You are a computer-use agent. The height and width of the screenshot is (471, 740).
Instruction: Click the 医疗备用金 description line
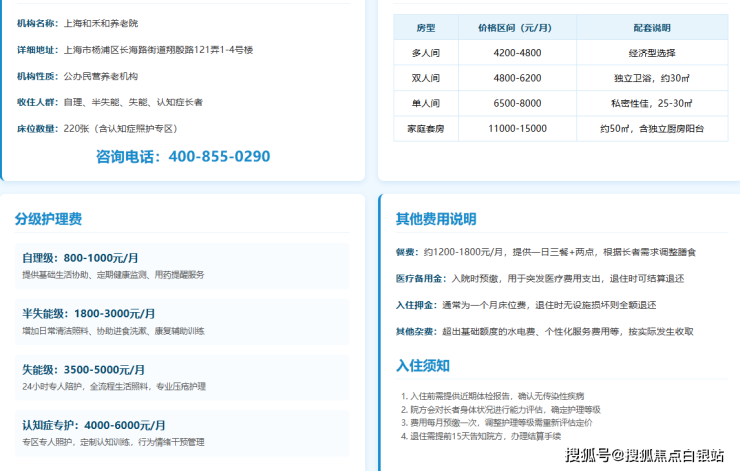point(540,278)
